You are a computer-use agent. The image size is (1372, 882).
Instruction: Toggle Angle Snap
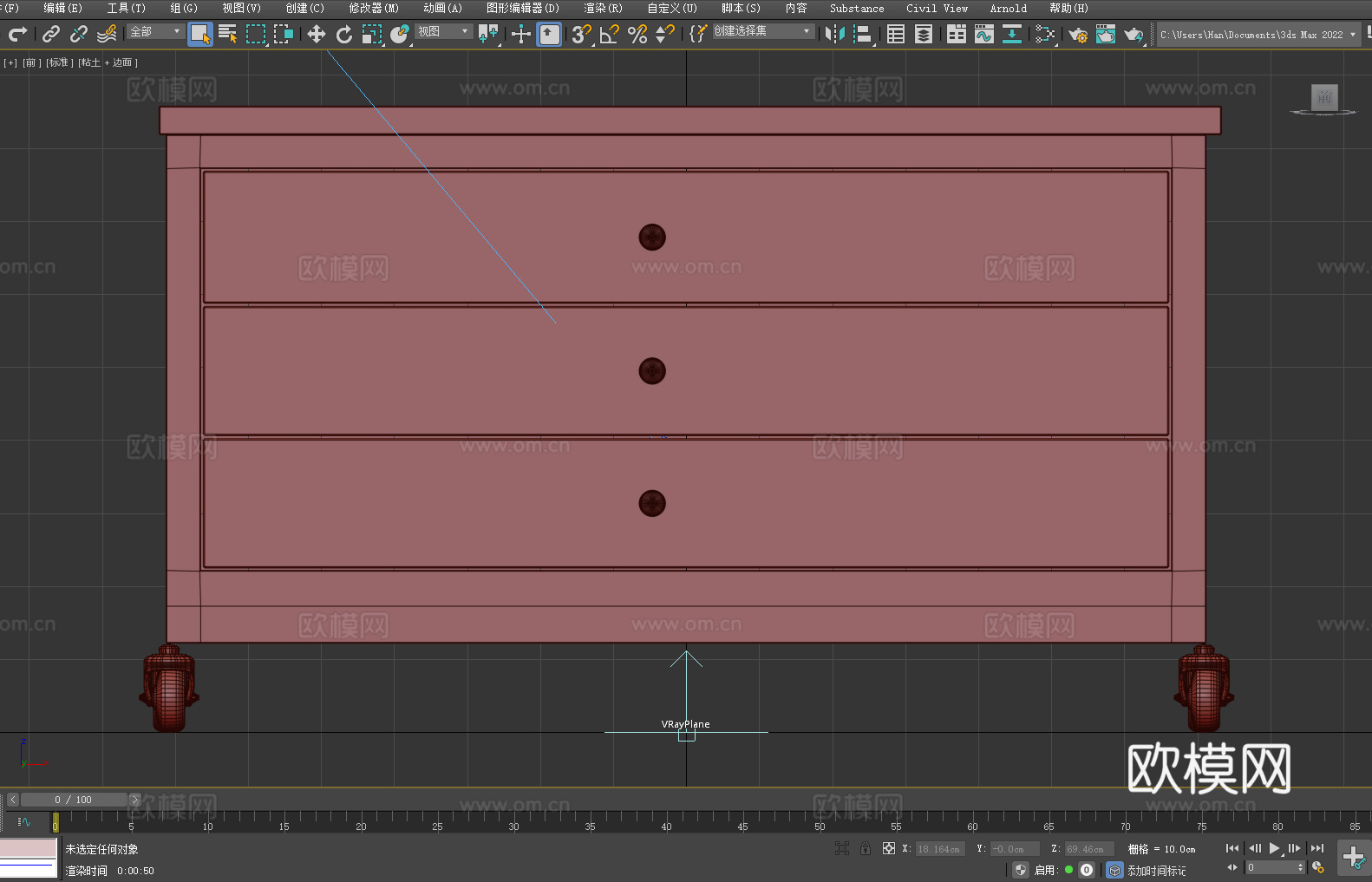(x=610, y=34)
